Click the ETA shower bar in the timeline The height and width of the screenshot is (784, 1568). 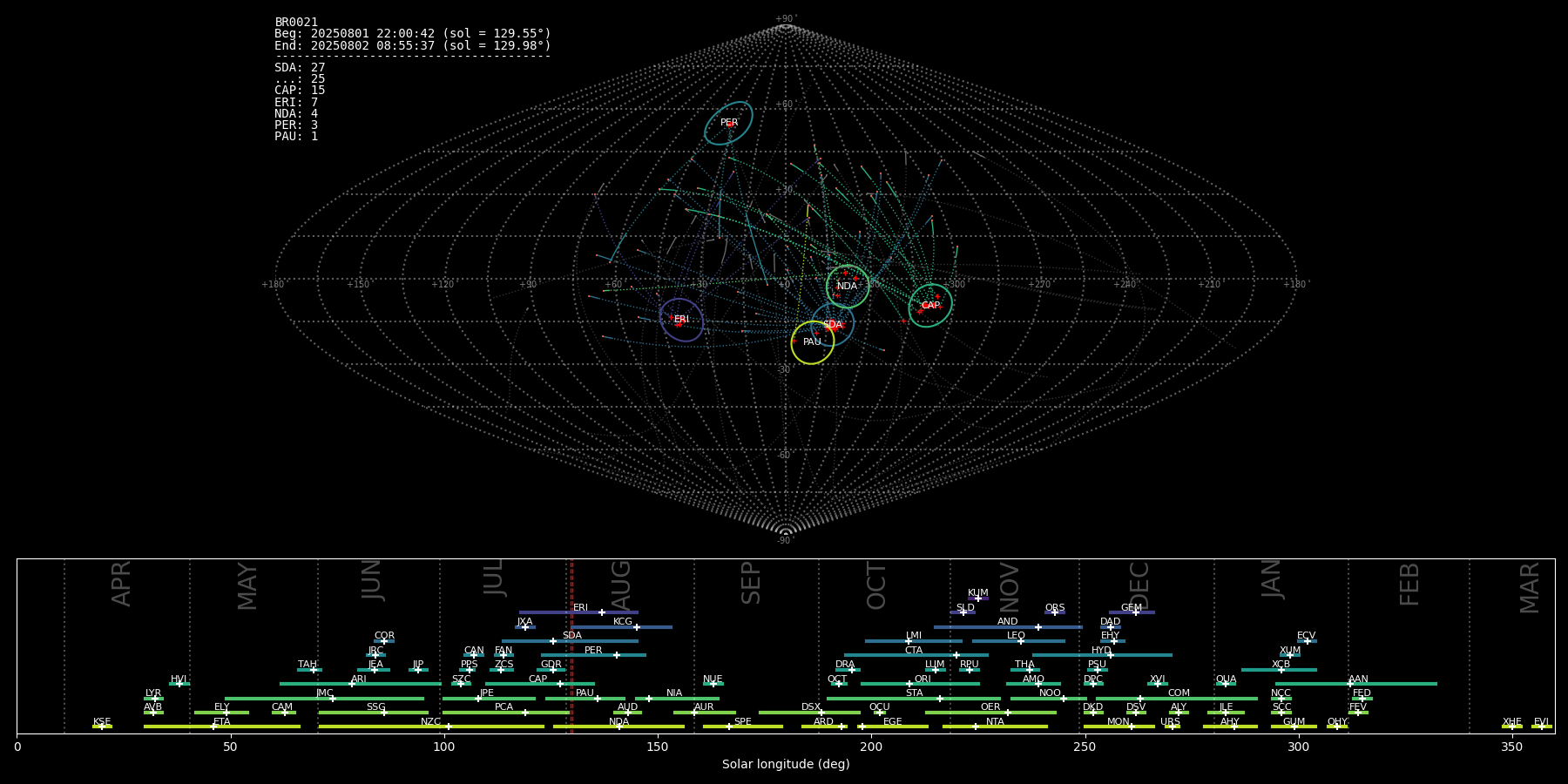pyautogui.click(x=222, y=727)
